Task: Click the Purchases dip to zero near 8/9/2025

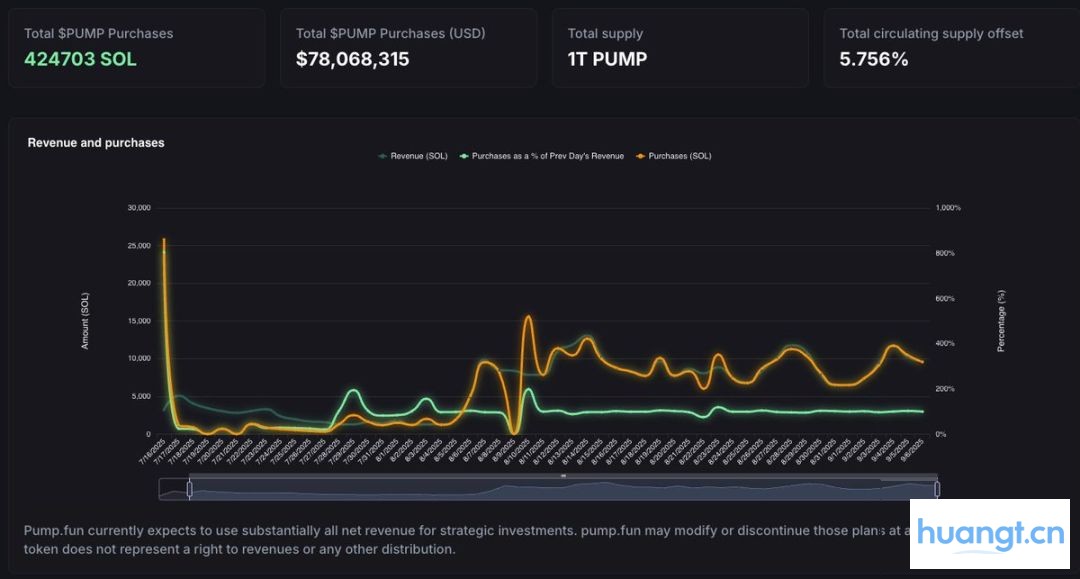Action: click(x=513, y=432)
